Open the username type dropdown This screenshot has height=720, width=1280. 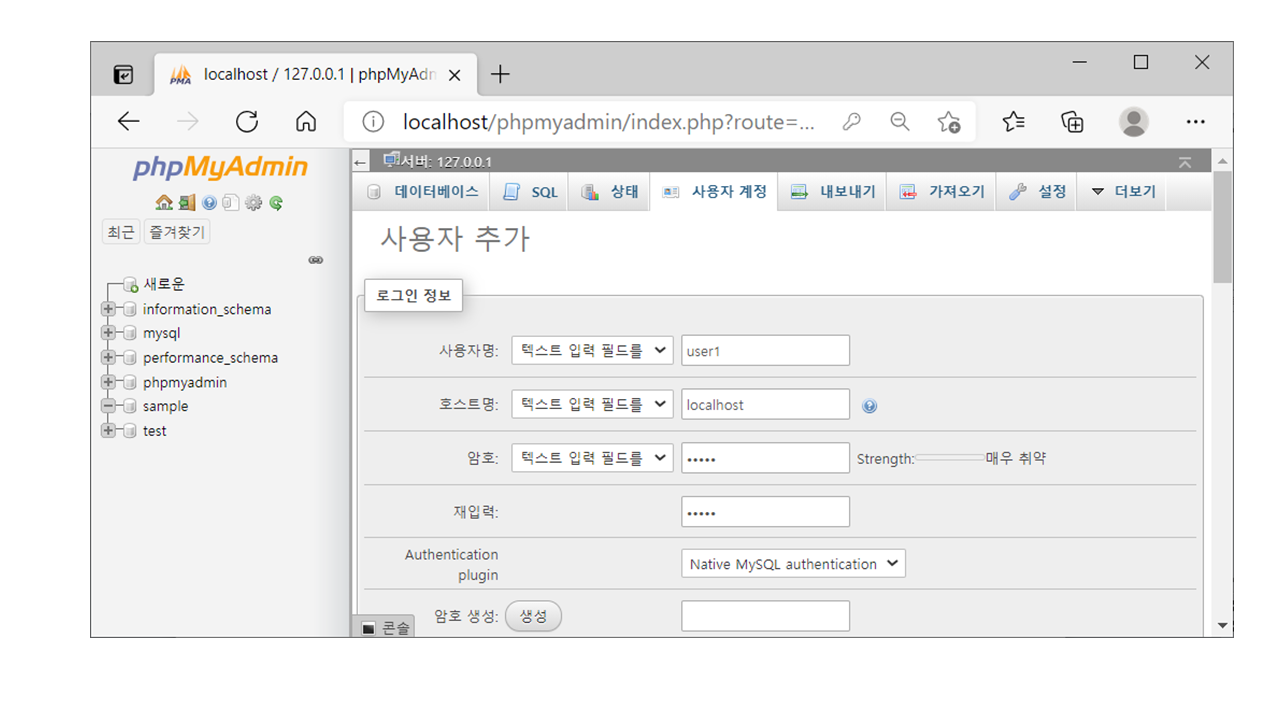592,351
